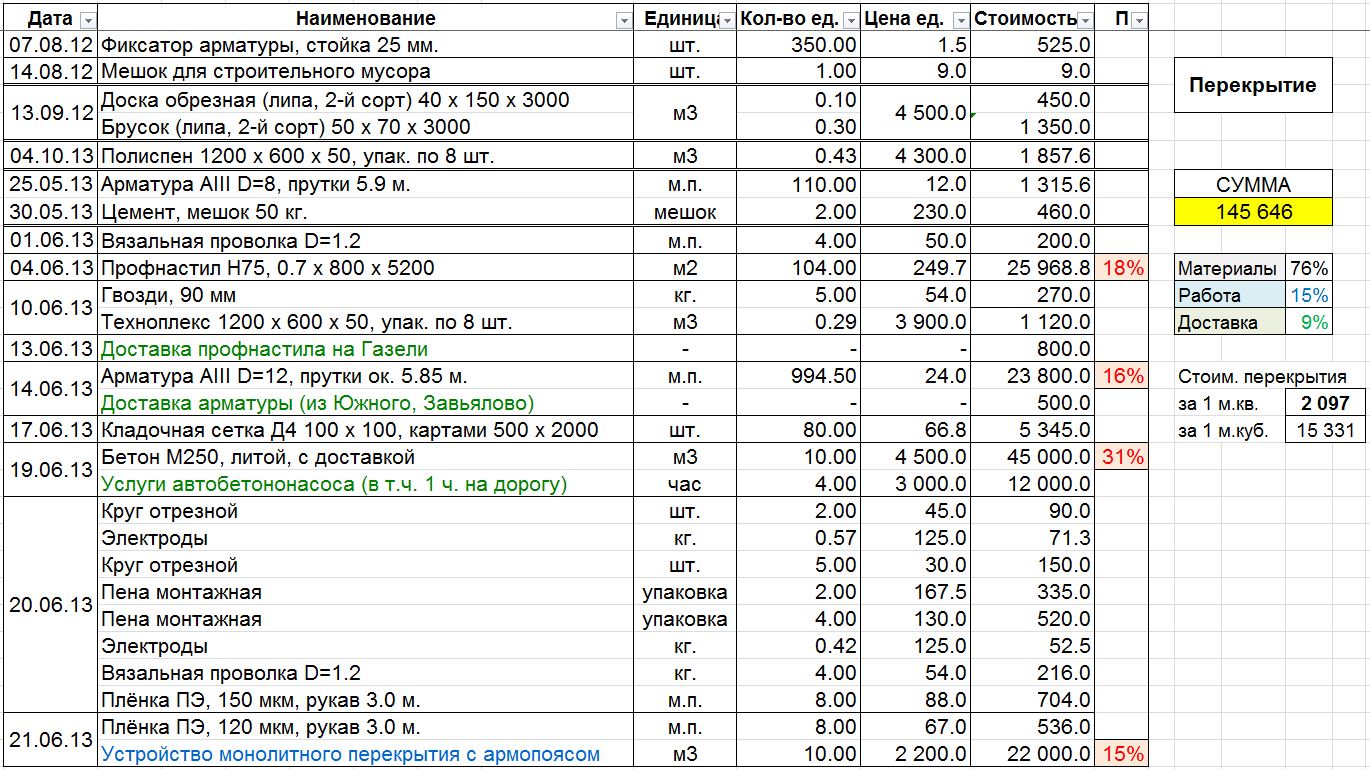Image resolution: width=1370 pixels, height=769 pixels.
Task: Select the blue Устройство монолитного перекрытия cell
Action: pyautogui.click(x=366, y=754)
